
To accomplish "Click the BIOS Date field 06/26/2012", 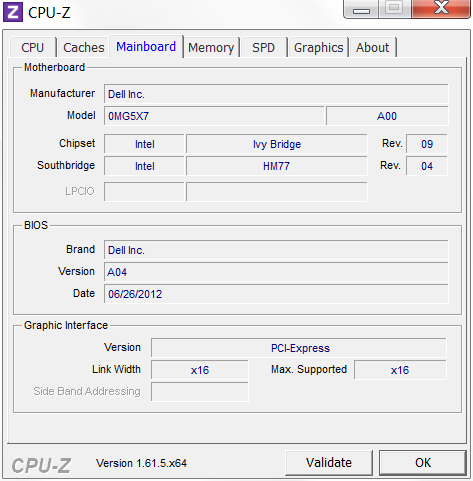I will pos(276,294).
